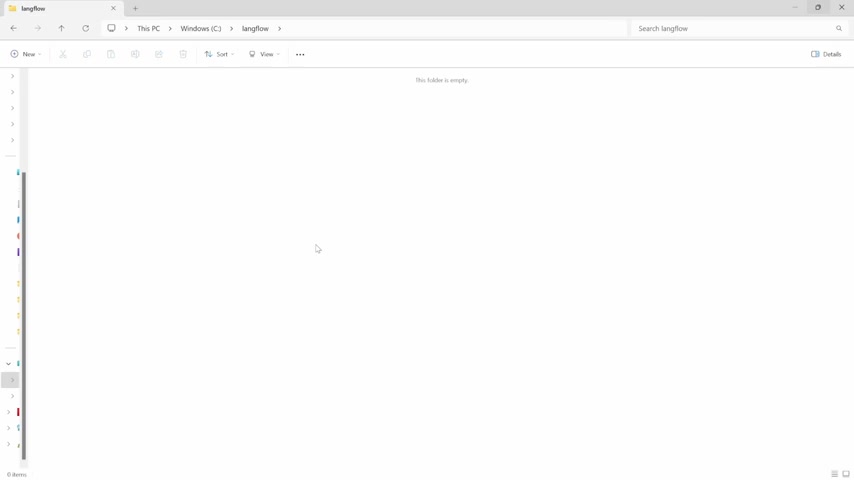Refresh the langflow folder view

[x=86, y=28]
